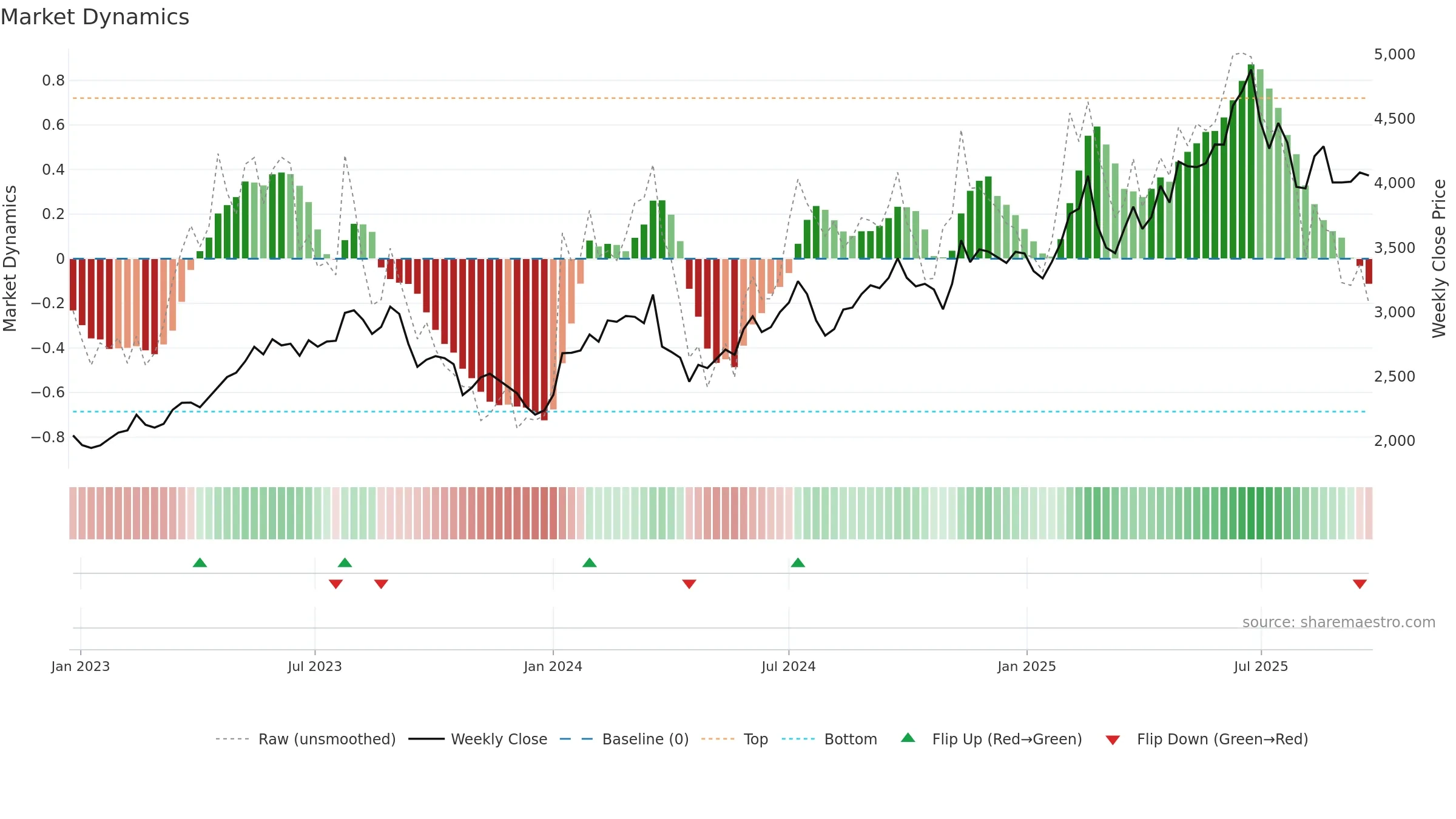Click the Jan 2024 axis label
Image resolution: width=1456 pixels, height=819 pixels.
[x=553, y=666]
